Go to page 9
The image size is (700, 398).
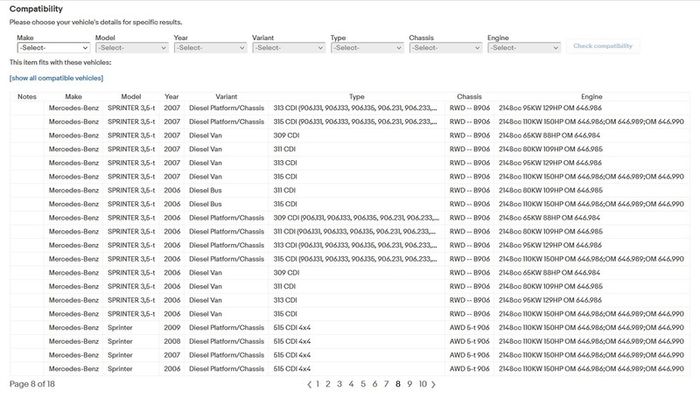409,384
